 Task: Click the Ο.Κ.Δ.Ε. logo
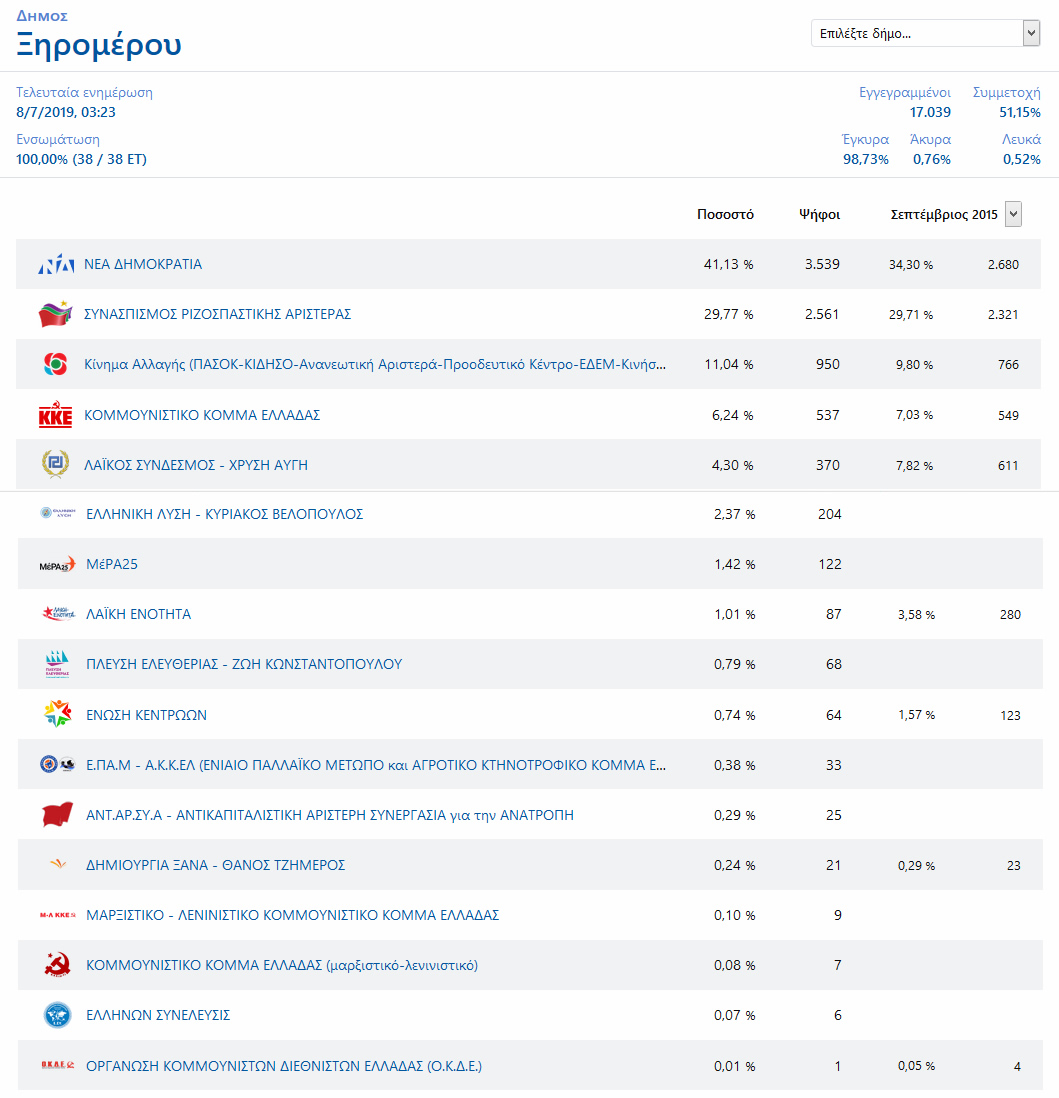tap(57, 1065)
